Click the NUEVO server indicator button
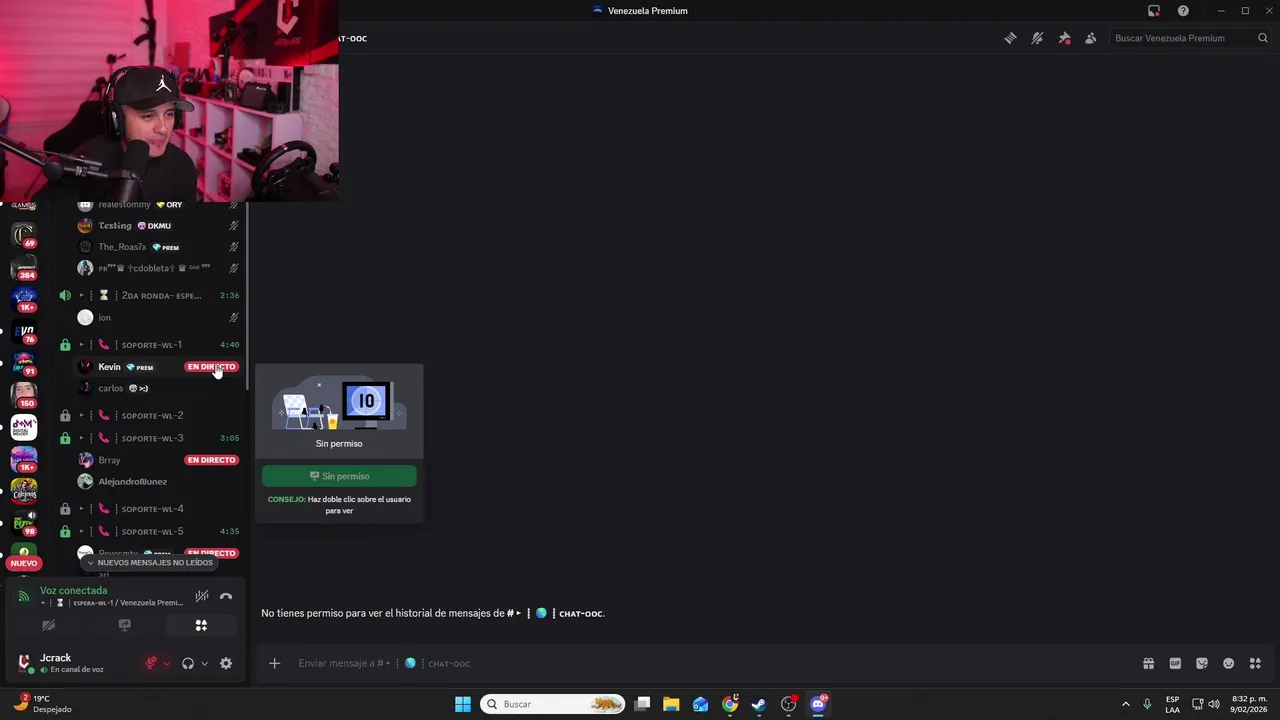1280x720 pixels. (x=24, y=563)
